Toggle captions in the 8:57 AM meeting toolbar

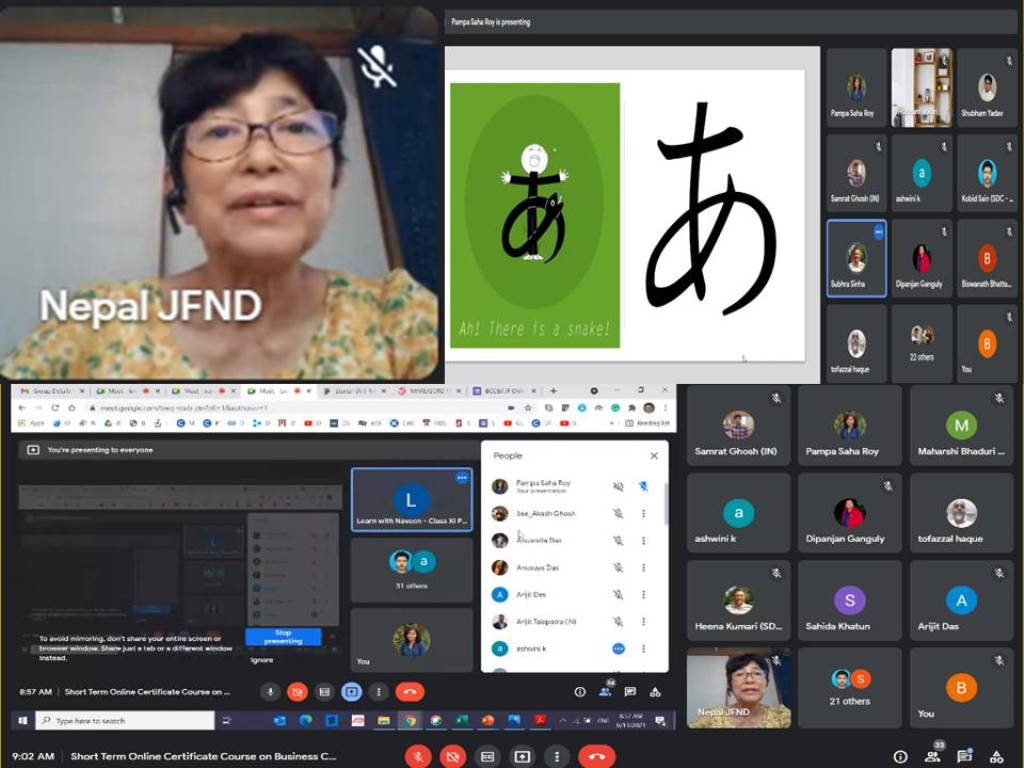point(325,692)
